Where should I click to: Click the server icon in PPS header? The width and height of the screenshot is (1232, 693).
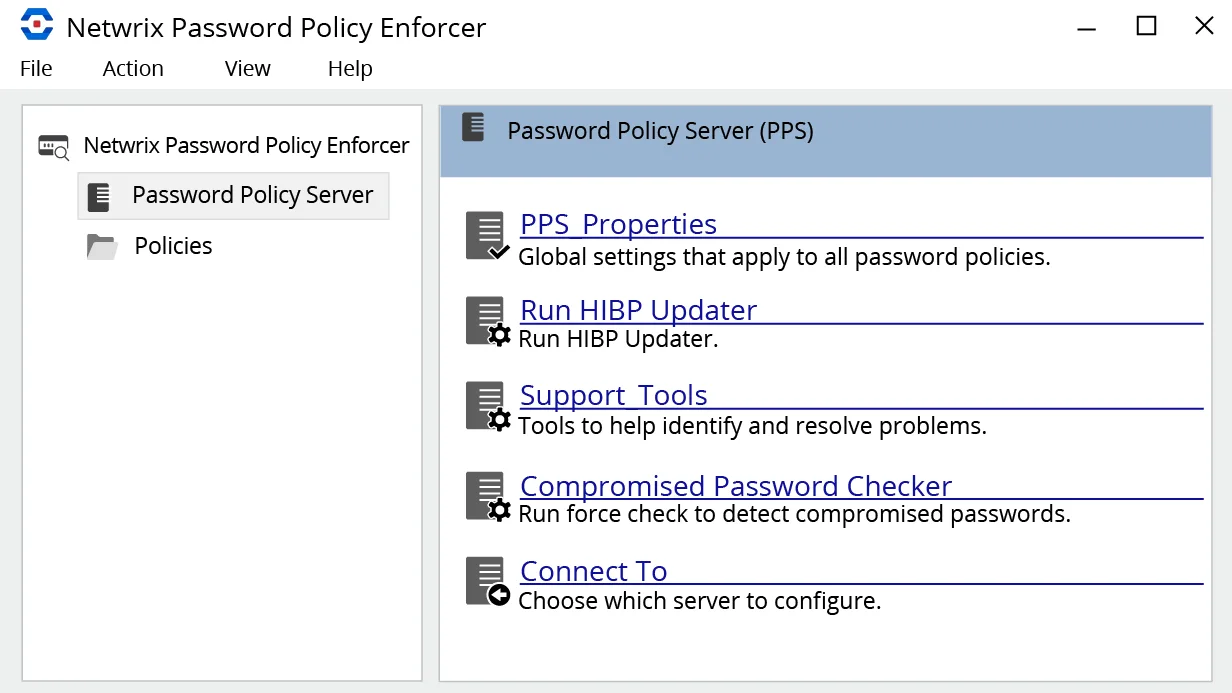click(x=474, y=127)
